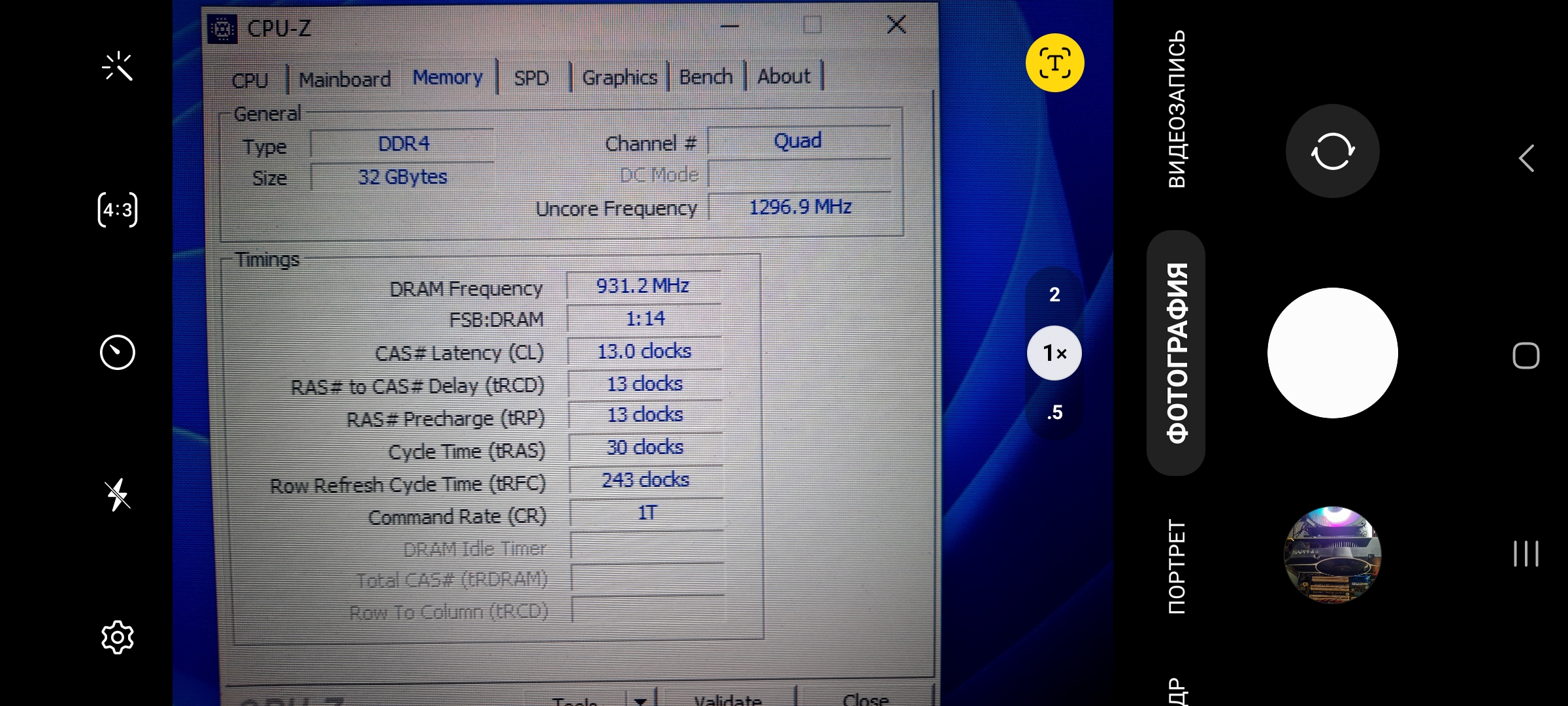Viewport: 1568px width, 706px height.
Task: Open camera settings gear
Action: (118, 637)
